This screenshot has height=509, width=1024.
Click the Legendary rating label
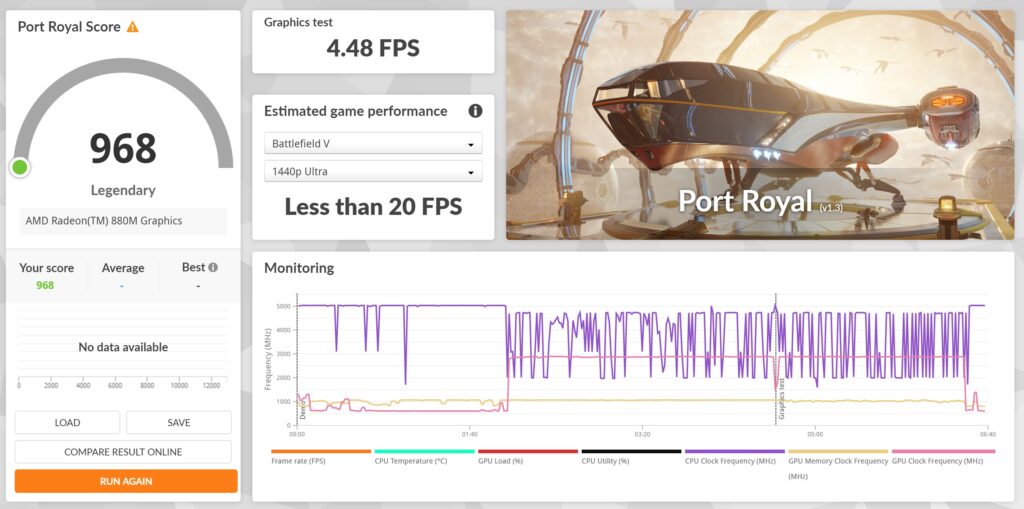pyautogui.click(x=123, y=191)
